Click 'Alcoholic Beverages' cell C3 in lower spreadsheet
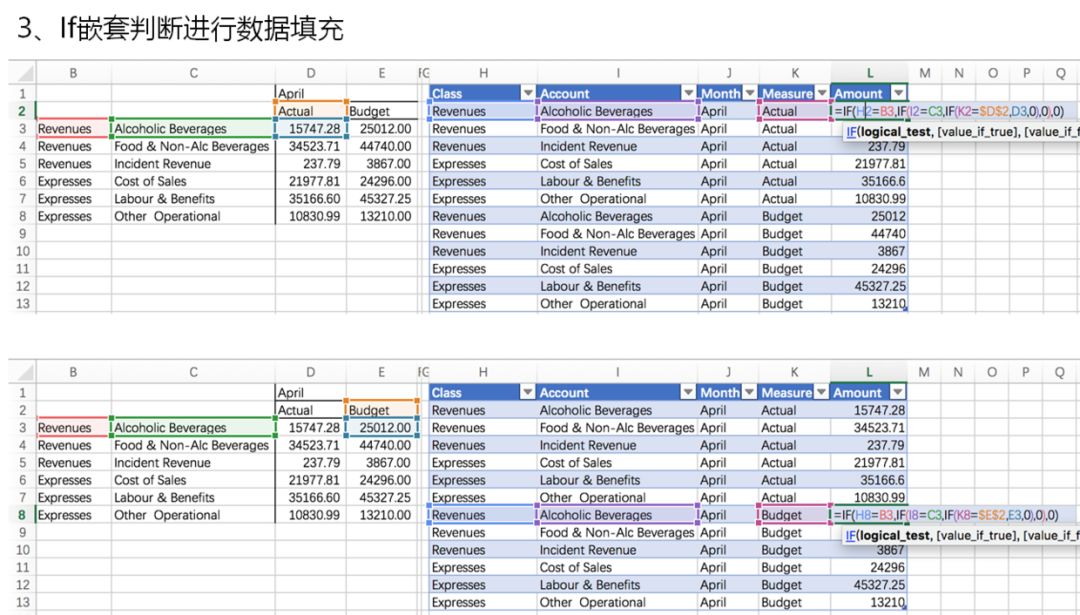 click(x=194, y=428)
